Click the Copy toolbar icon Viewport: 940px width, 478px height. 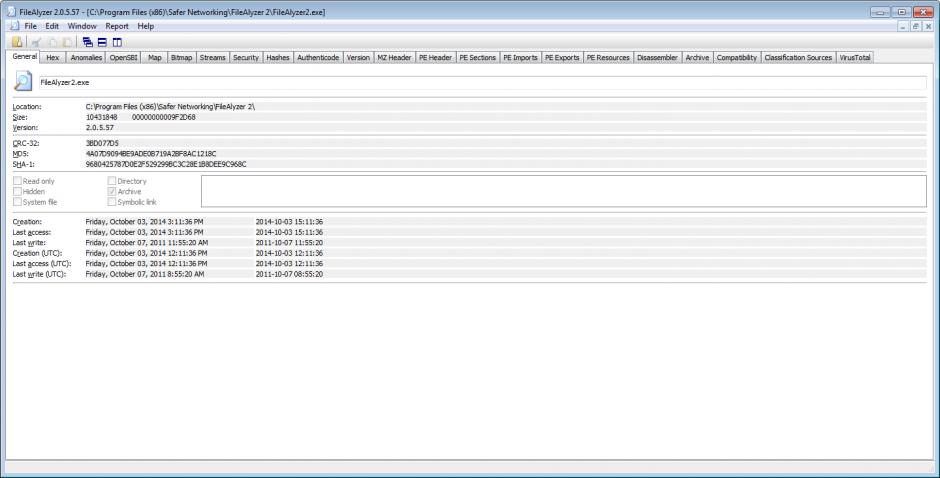pyautogui.click(x=52, y=42)
